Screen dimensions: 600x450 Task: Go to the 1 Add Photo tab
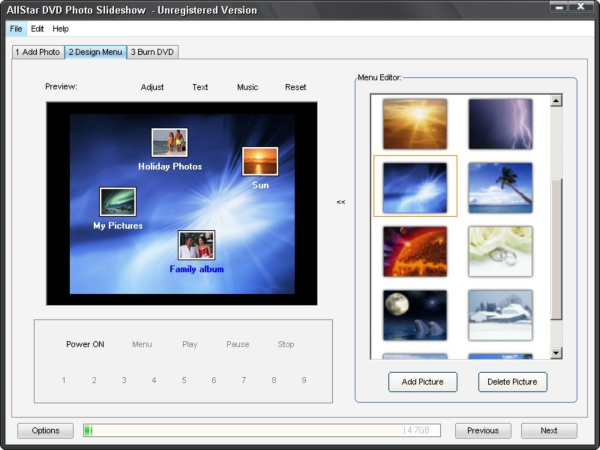click(x=37, y=52)
